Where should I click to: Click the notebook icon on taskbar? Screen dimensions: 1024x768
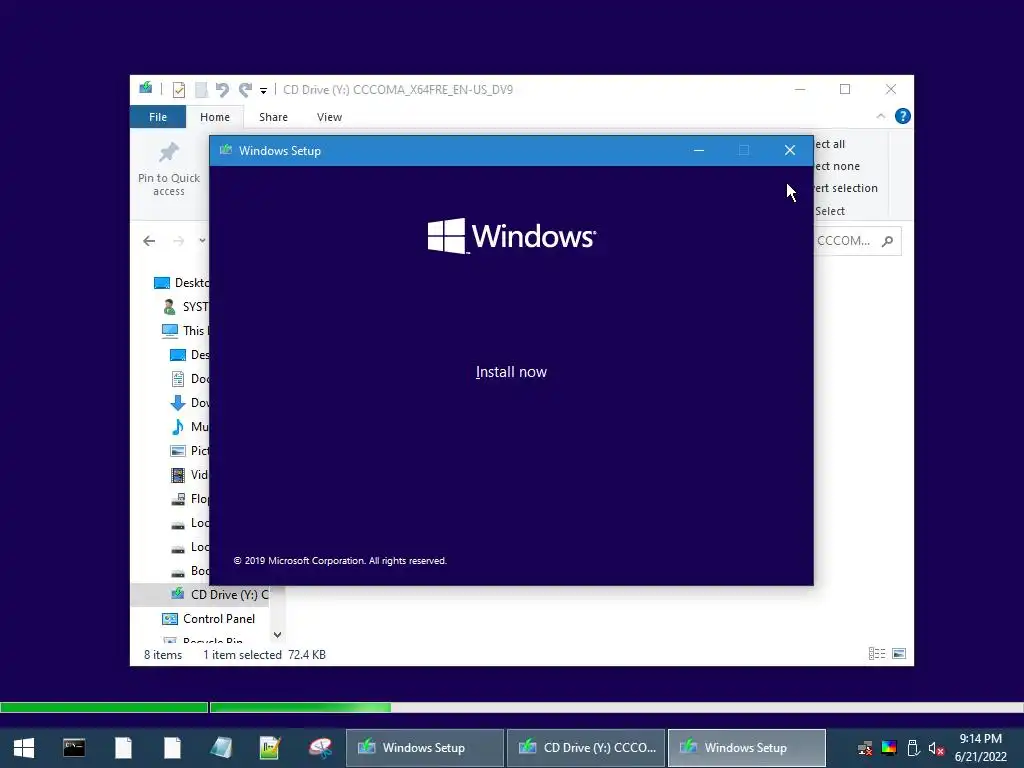pos(221,748)
